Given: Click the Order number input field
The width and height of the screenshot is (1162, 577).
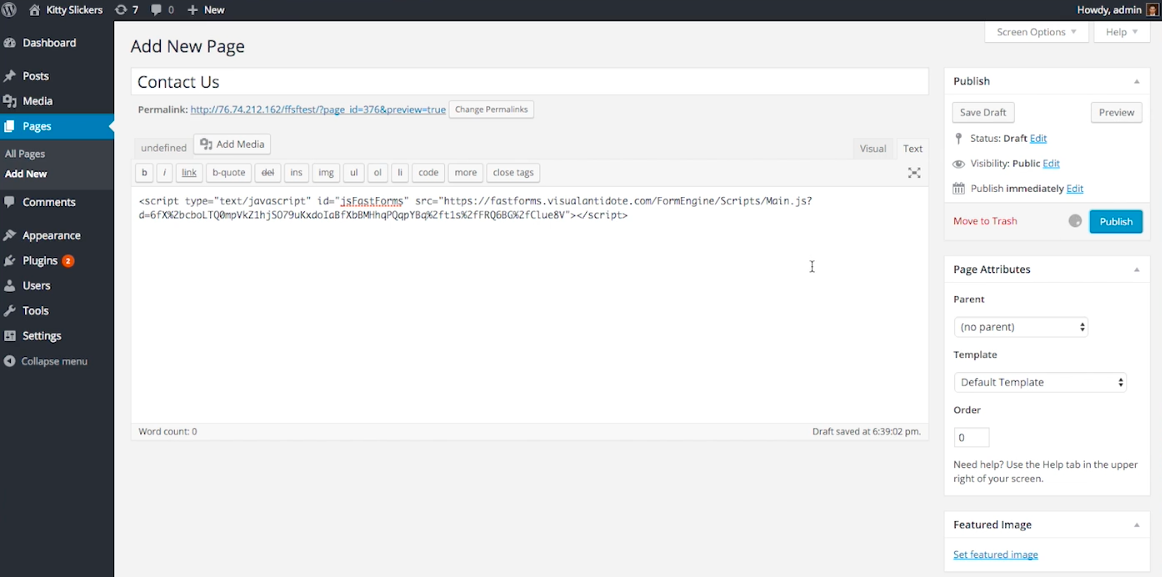Looking at the screenshot, I should [971, 437].
